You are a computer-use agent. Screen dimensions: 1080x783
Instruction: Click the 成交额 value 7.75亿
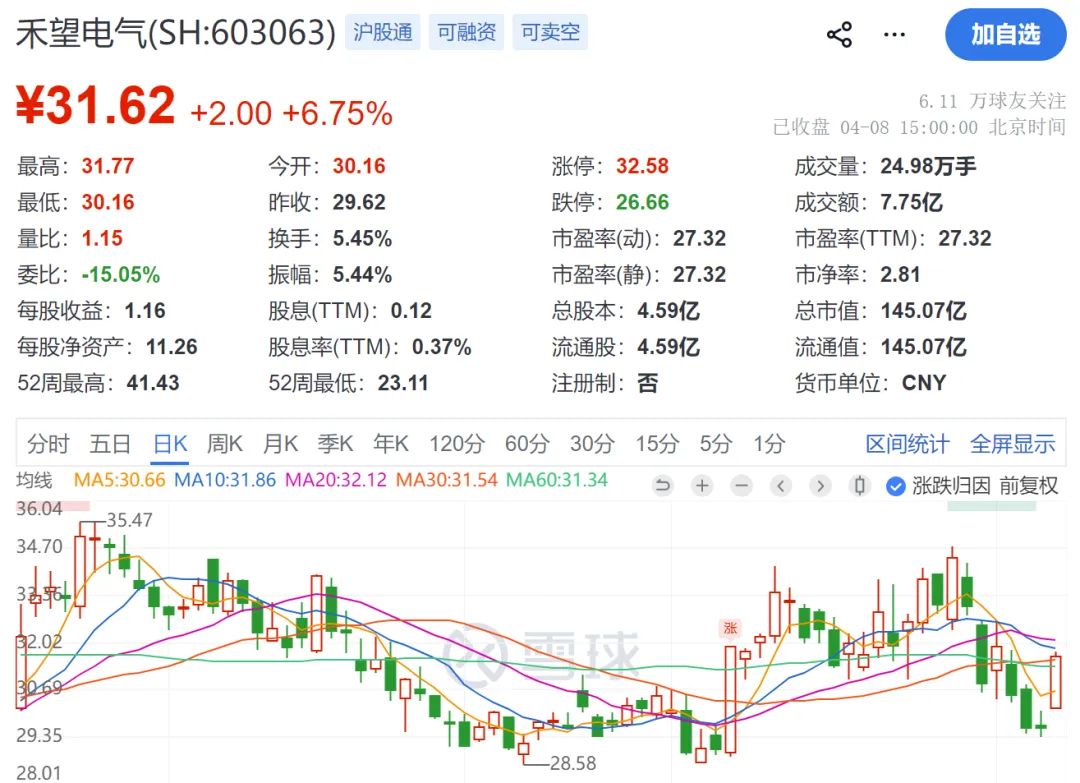[x=911, y=202]
